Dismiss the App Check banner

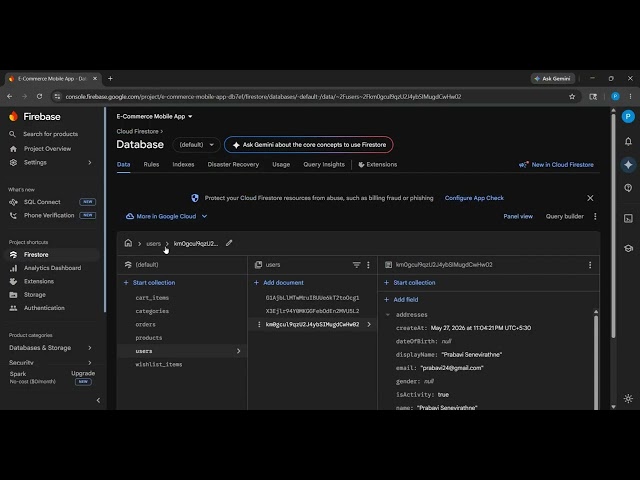pos(590,198)
